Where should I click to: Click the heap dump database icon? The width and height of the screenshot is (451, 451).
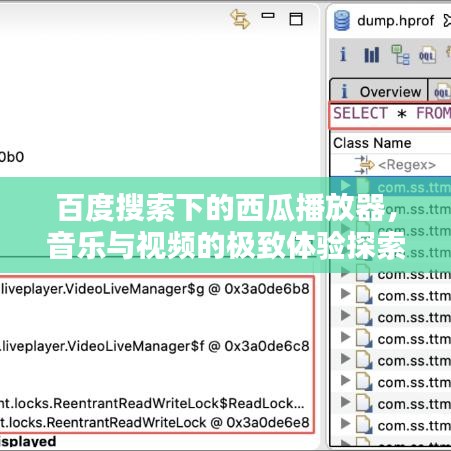pyautogui.click(x=342, y=20)
